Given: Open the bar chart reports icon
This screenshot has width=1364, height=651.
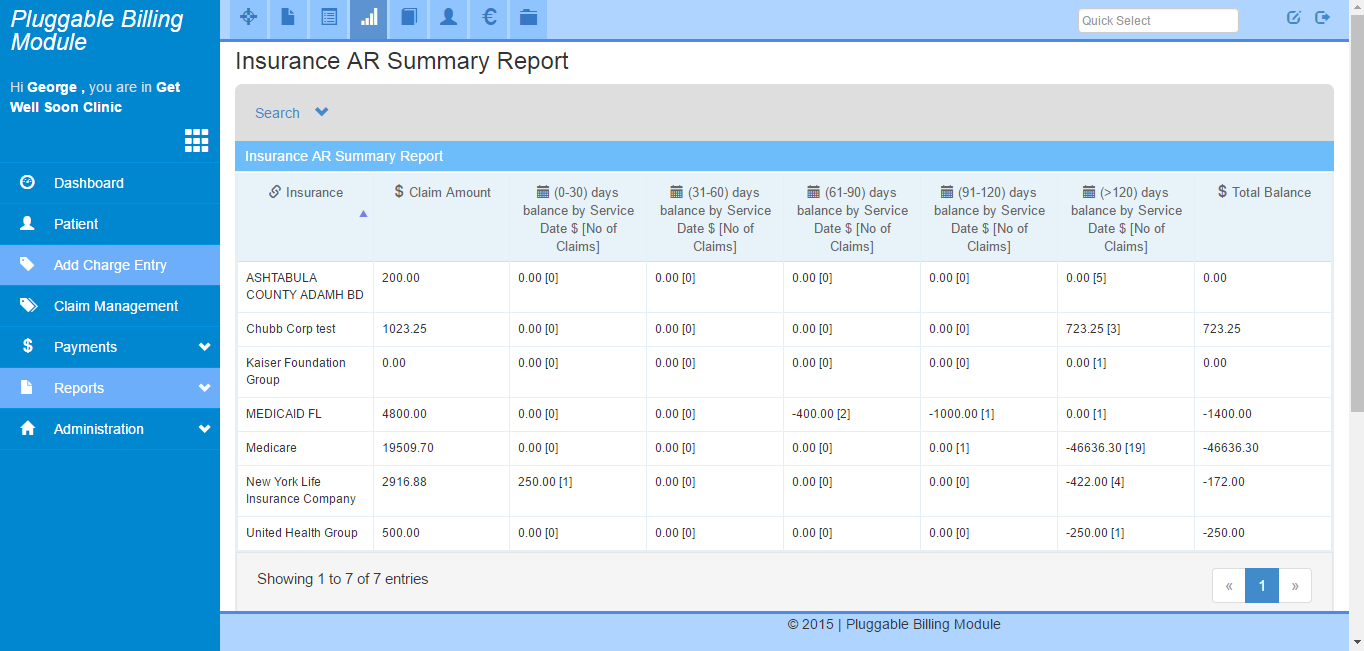Looking at the screenshot, I should (x=369, y=18).
